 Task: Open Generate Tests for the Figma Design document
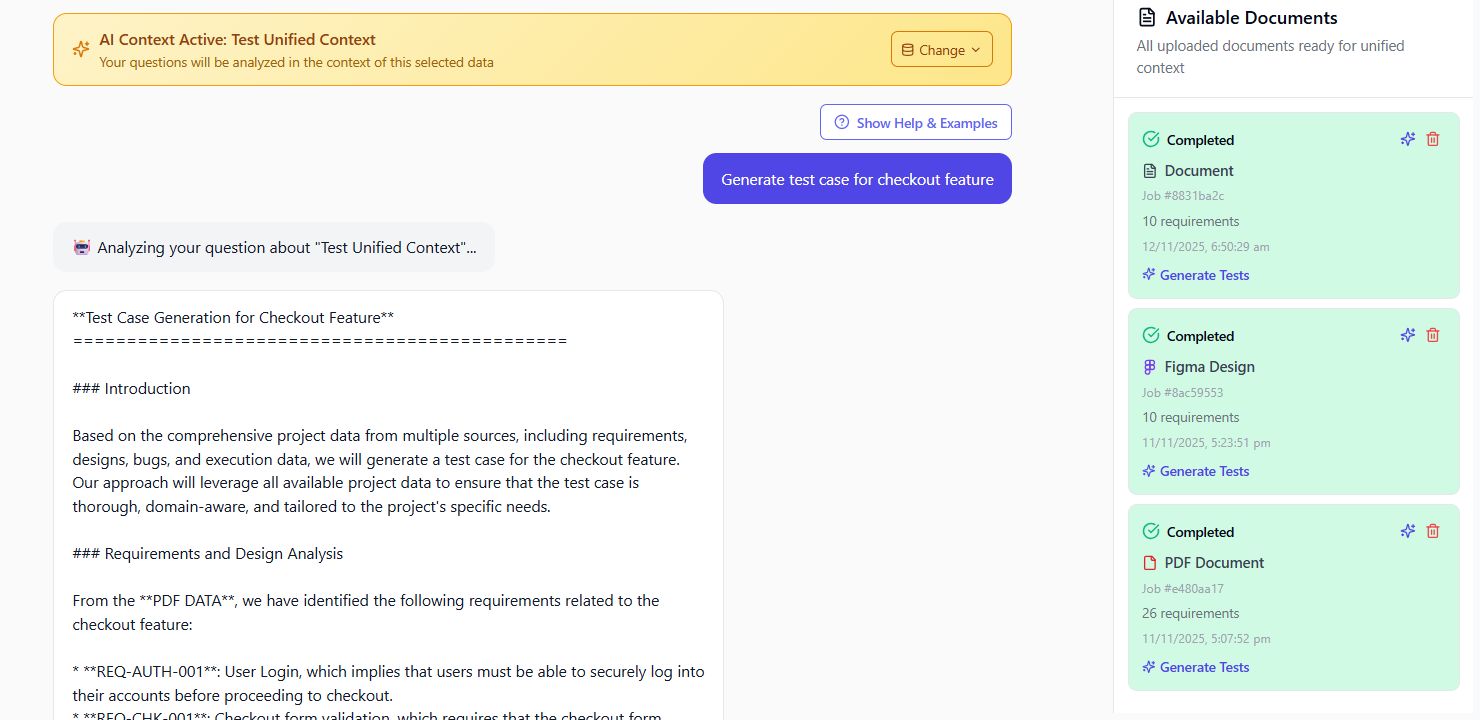[x=1195, y=470]
